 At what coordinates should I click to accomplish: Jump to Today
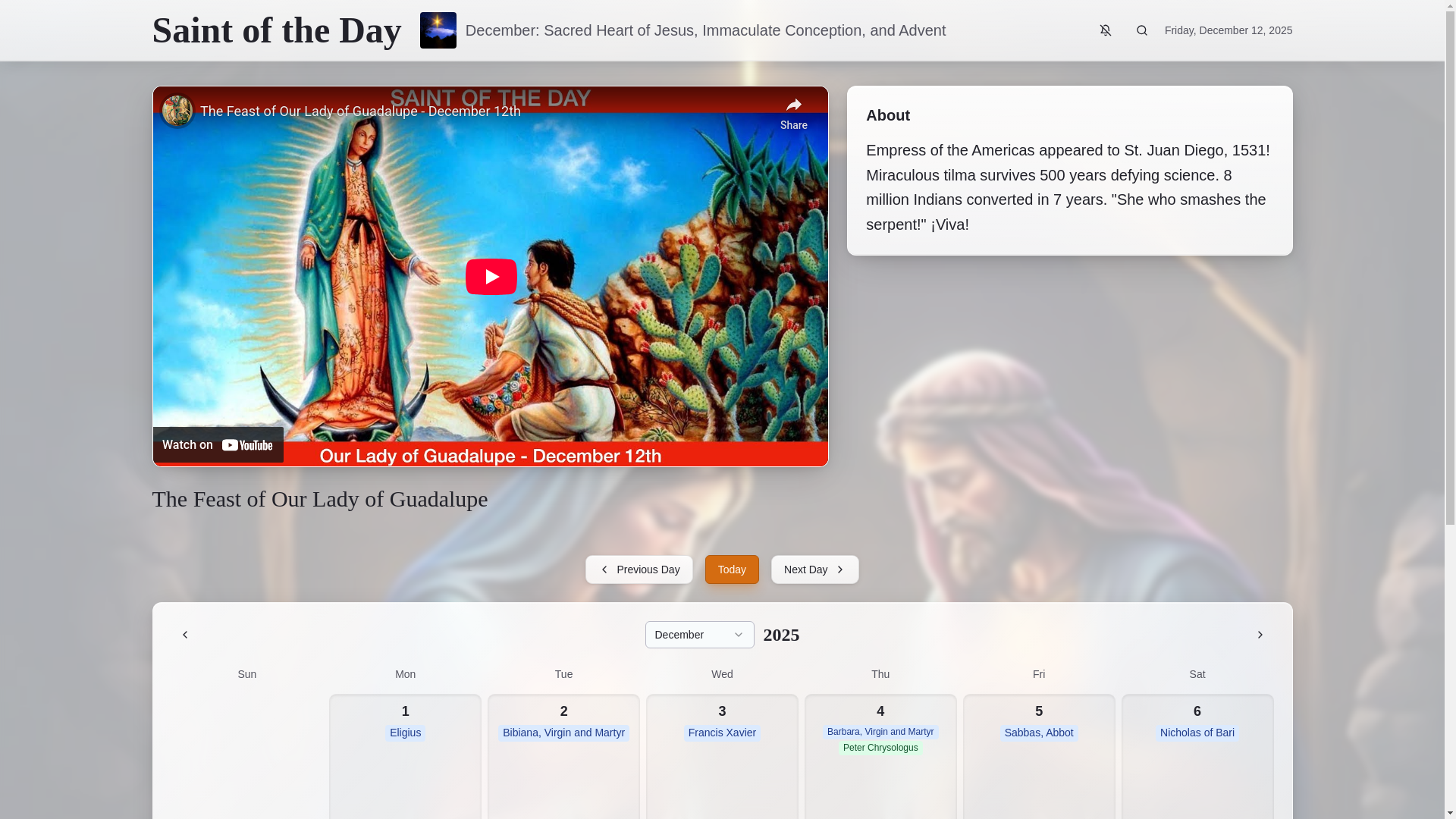tap(732, 570)
